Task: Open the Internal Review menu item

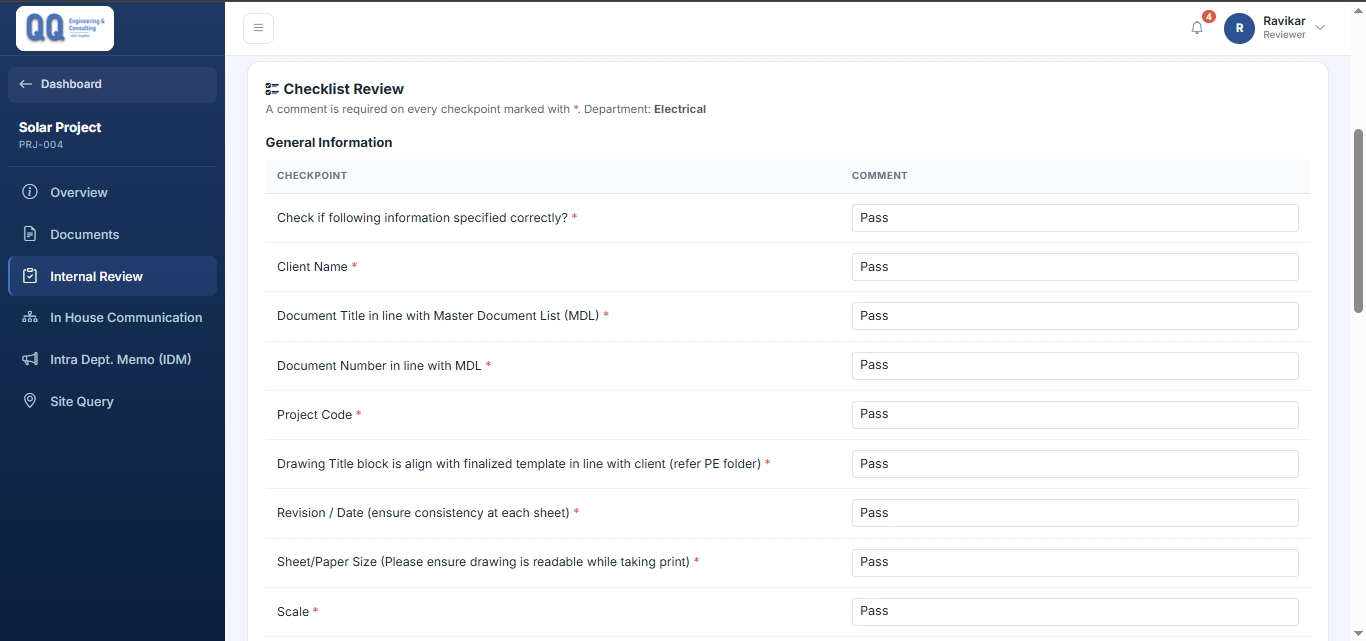Action: [x=112, y=276]
